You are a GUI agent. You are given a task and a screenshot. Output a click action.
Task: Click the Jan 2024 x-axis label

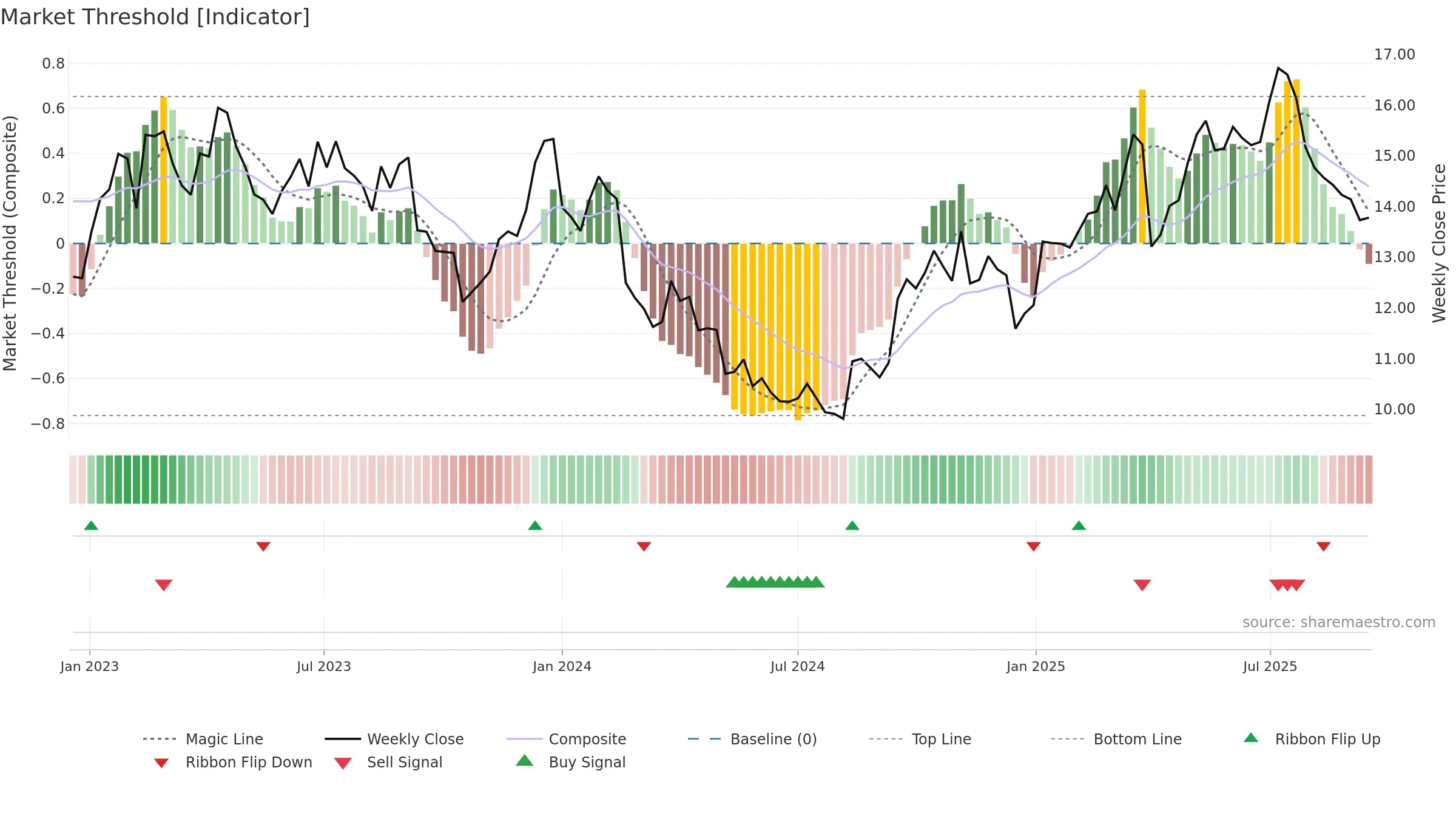(562, 666)
